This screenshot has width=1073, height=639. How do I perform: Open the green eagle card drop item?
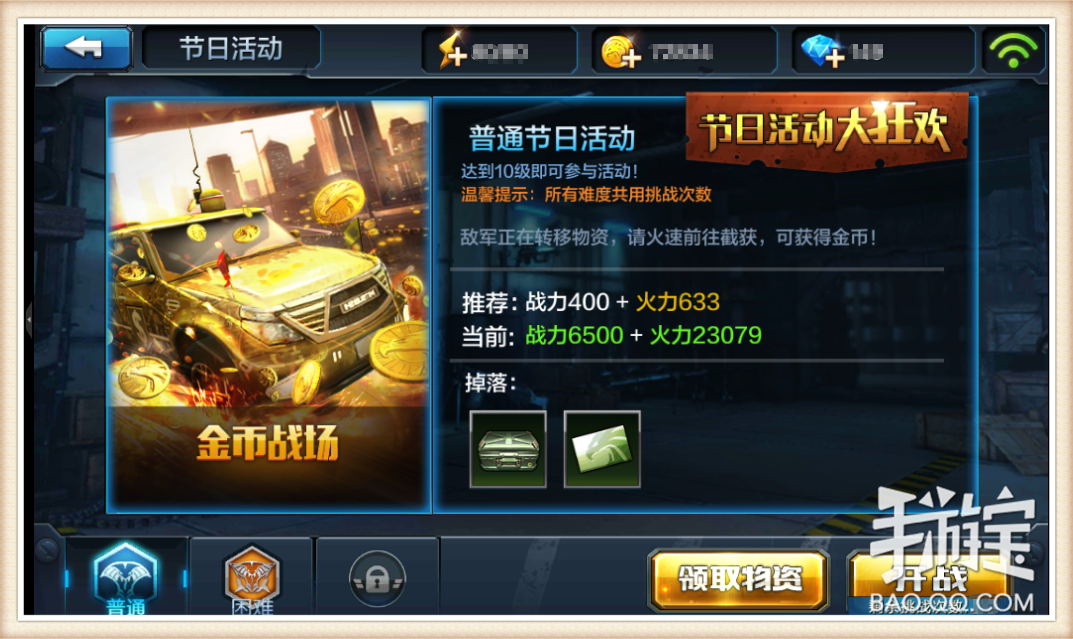click(x=602, y=449)
